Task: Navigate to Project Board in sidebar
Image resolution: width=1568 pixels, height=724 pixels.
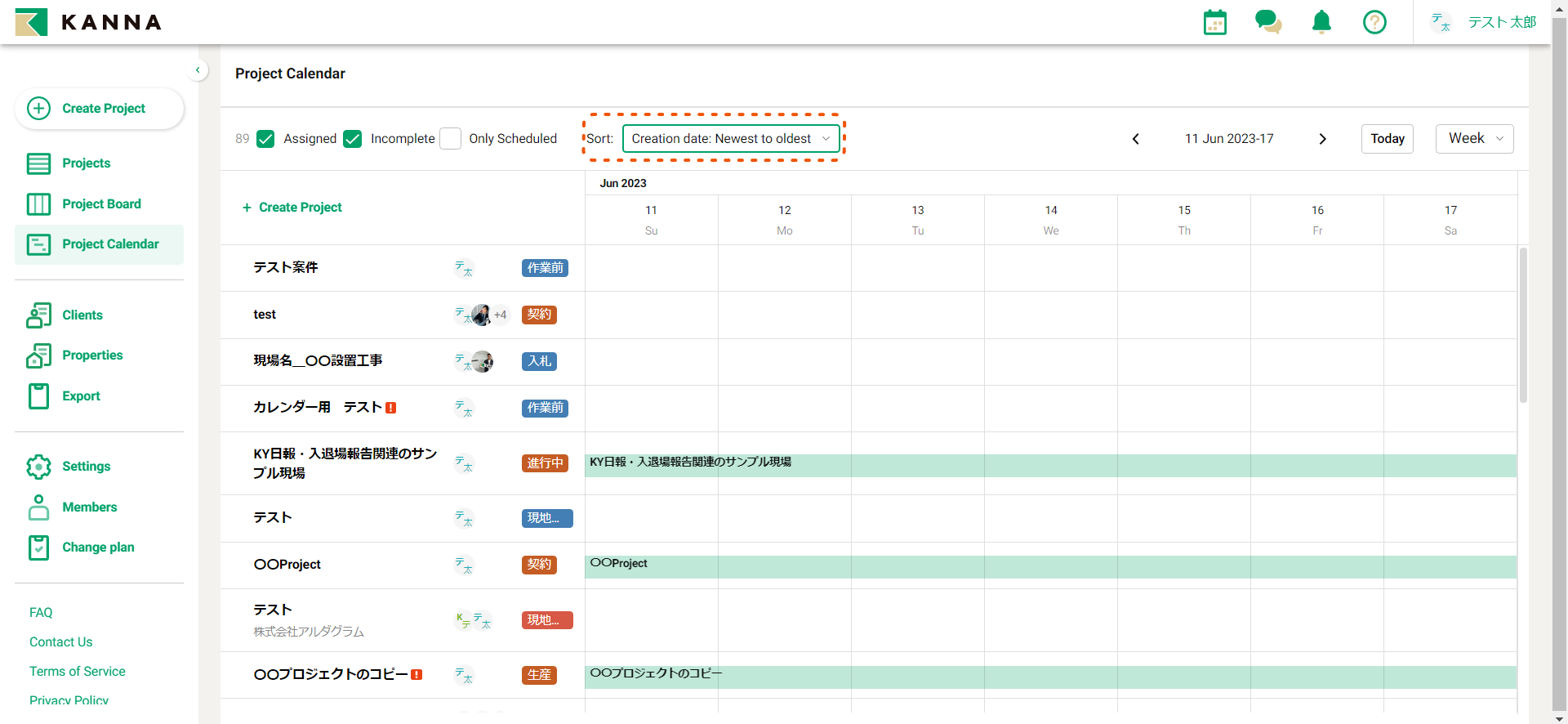Action: (101, 204)
